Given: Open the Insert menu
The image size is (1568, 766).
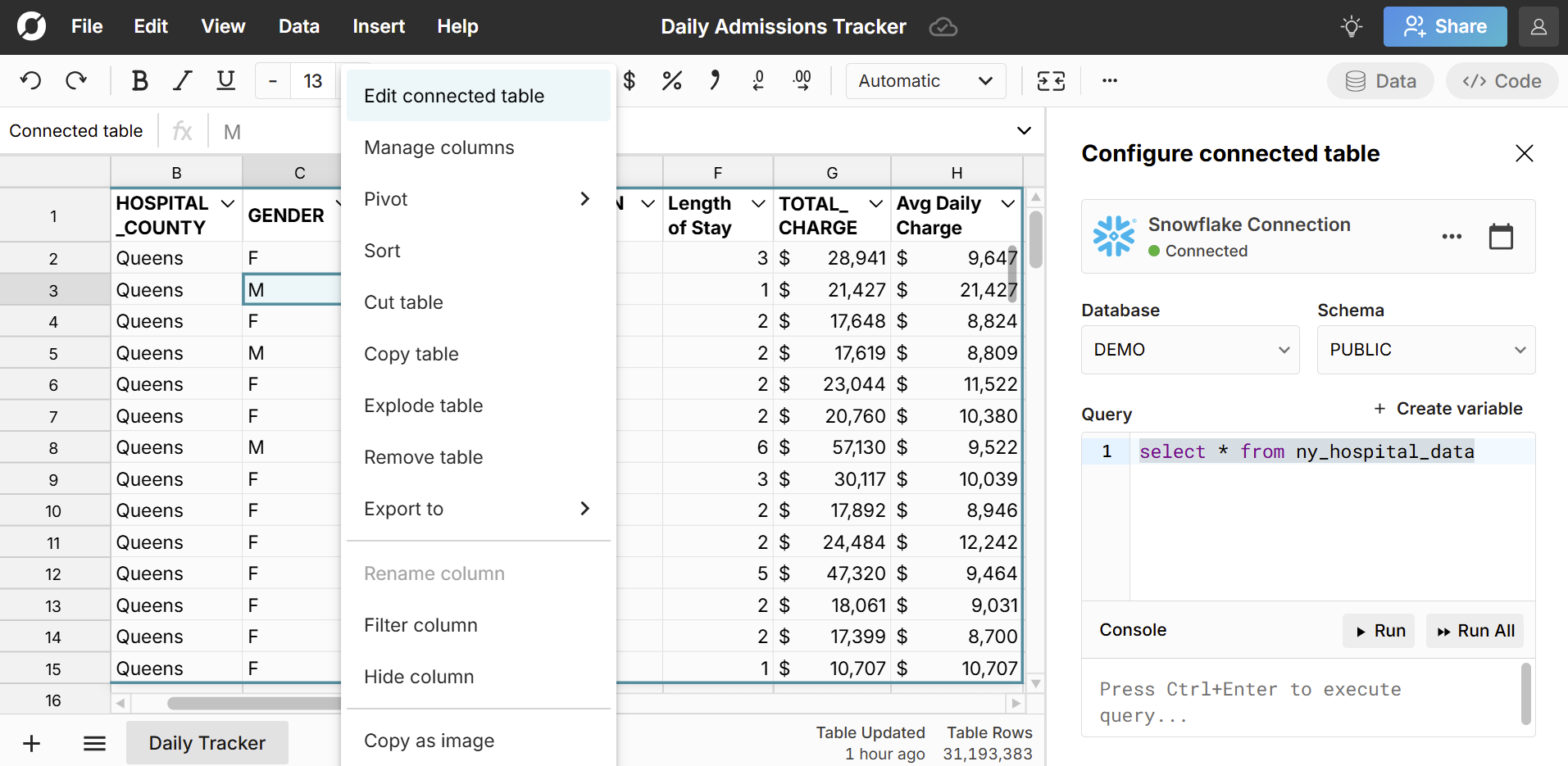Looking at the screenshot, I should coord(378,26).
